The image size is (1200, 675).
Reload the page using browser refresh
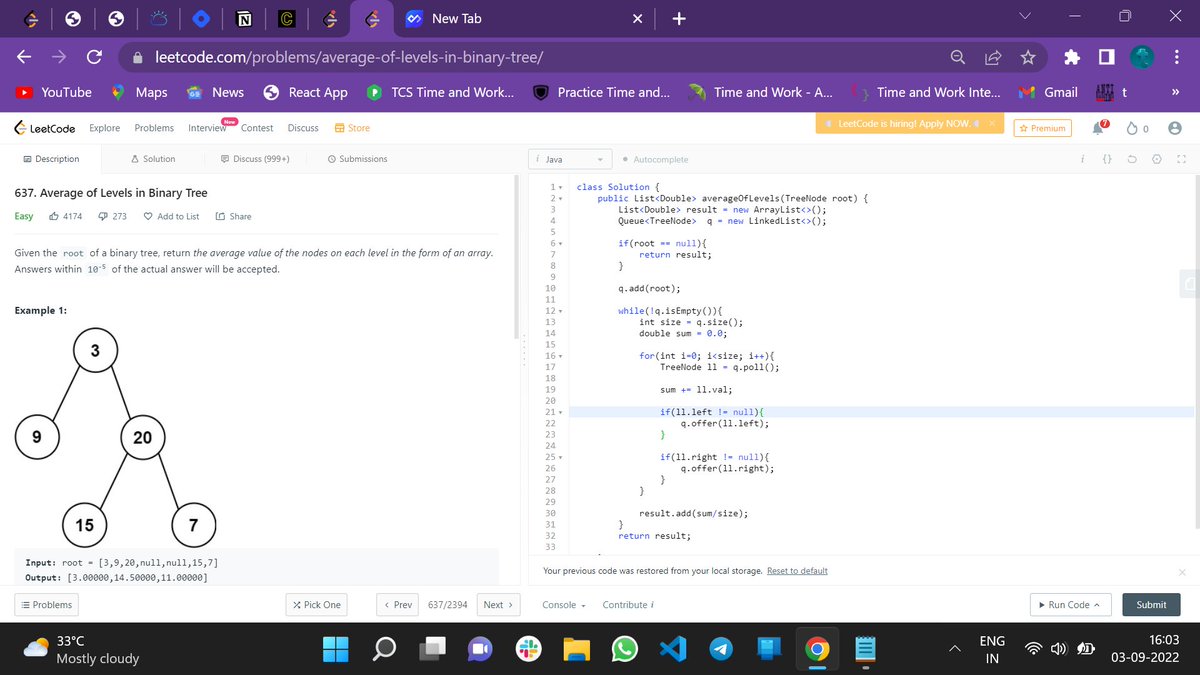(x=94, y=57)
